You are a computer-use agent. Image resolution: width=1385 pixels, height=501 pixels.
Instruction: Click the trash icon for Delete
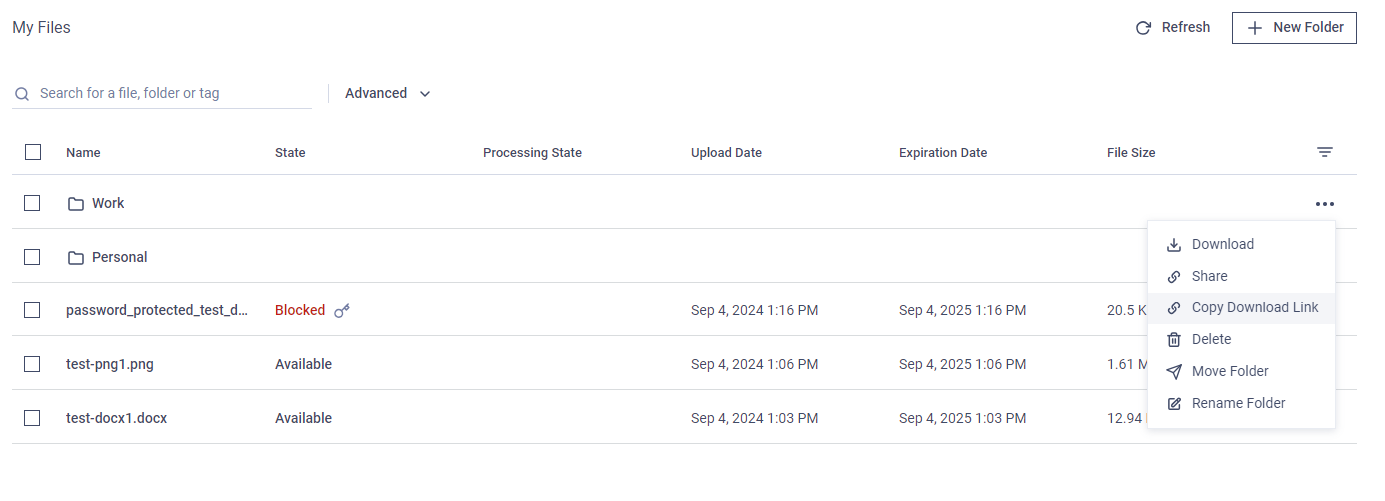(x=1174, y=340)
